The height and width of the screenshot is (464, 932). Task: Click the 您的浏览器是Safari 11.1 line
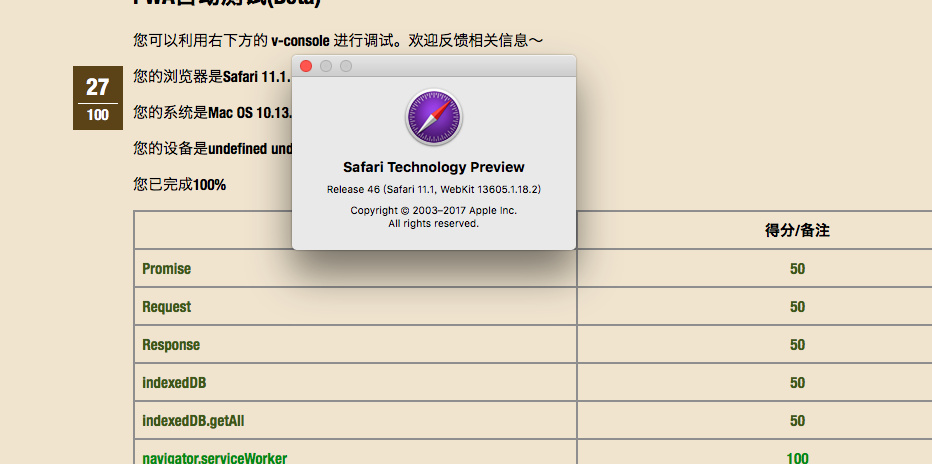212,77
